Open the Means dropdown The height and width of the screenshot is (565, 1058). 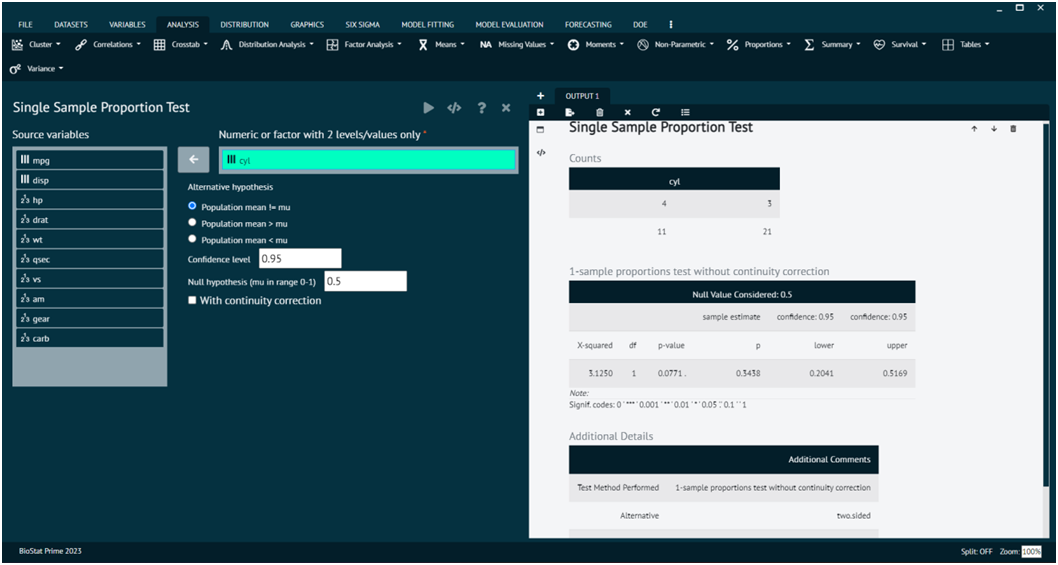[x=441, y=45]
